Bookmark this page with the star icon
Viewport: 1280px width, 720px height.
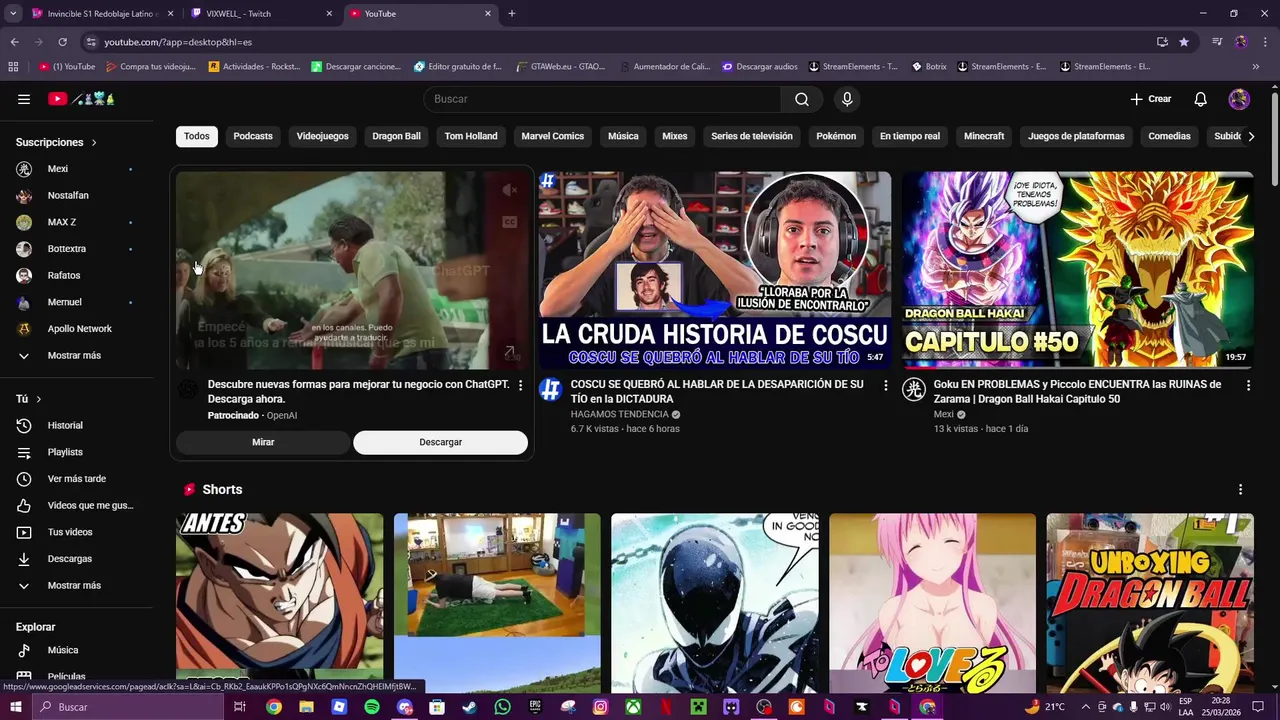coord(1184,42)
